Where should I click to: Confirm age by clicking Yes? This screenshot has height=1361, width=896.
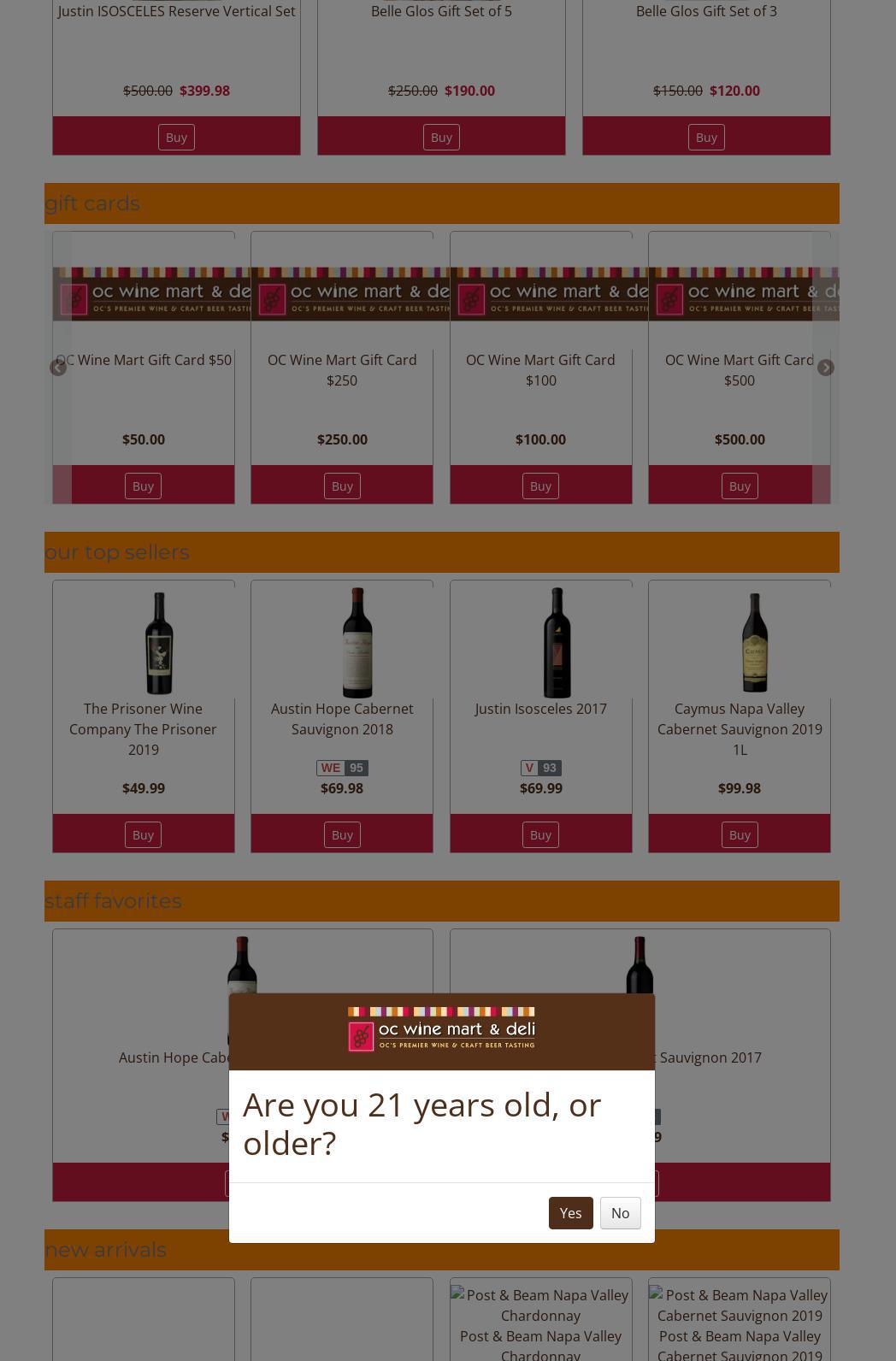[570, 1213]
